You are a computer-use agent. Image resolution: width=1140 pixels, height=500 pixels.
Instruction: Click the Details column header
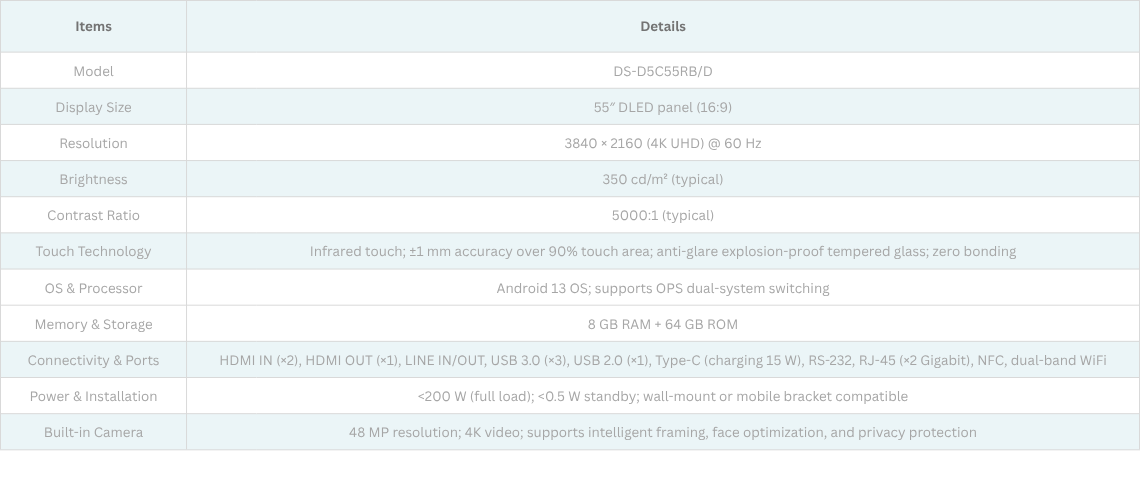click(x=663, y=27)
